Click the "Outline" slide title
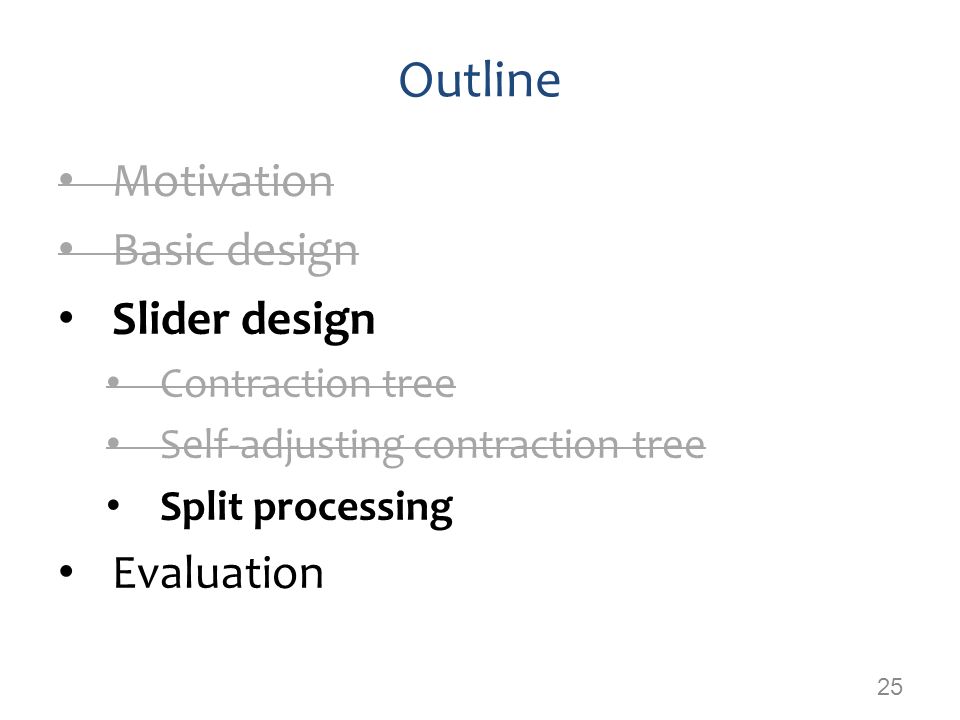This screenshot has height=720, width=960. pyautogui.click(x=479, y=80)
